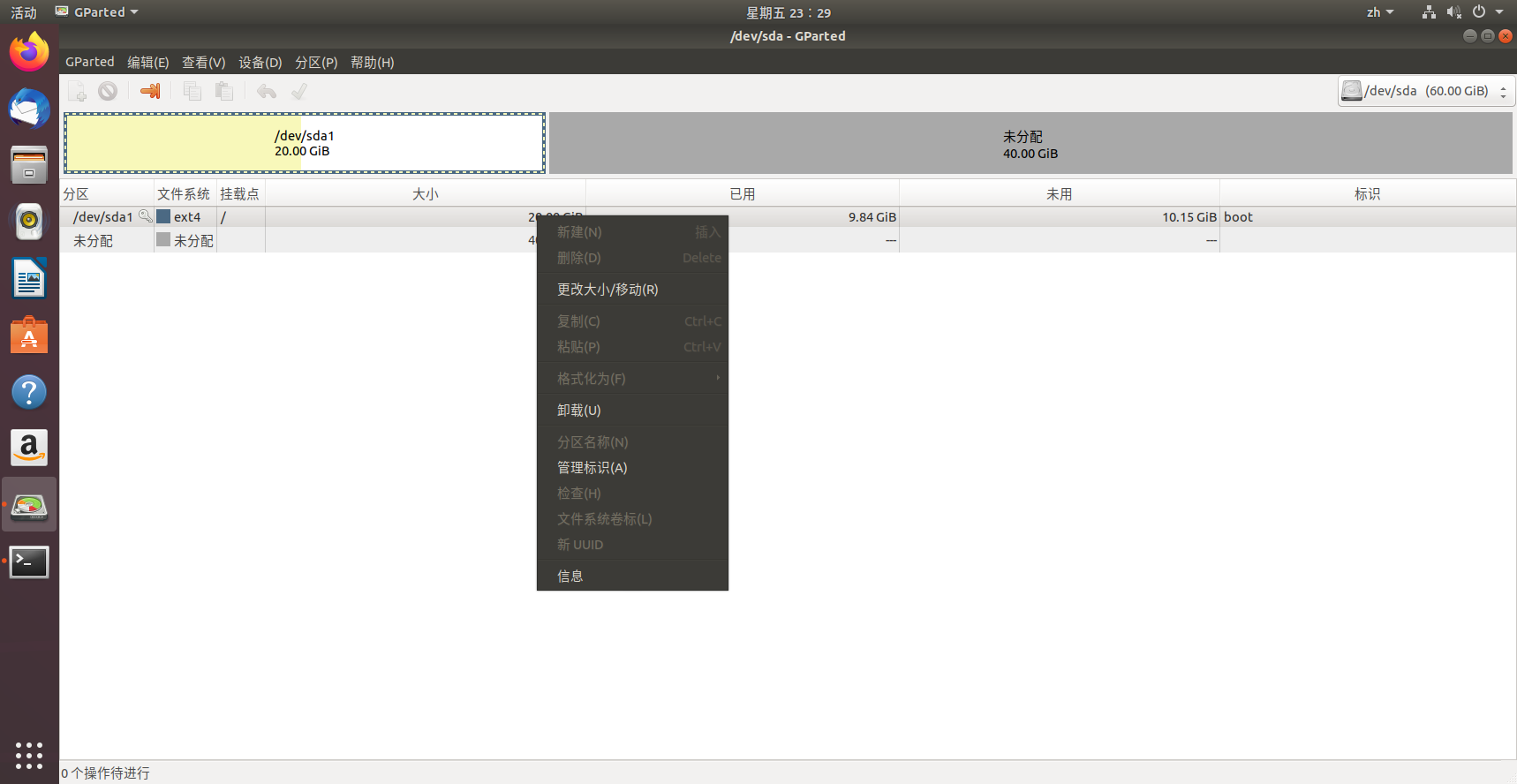Image resolution: width=1517 pixels, height=784 pixels.
Task: Show applications grid in the dock
Action: (x=29, y=755)
